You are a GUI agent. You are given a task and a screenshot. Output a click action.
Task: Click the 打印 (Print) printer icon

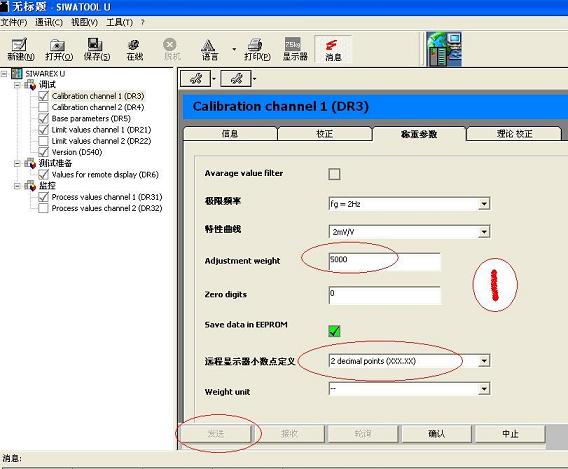(x=256, y=49)
